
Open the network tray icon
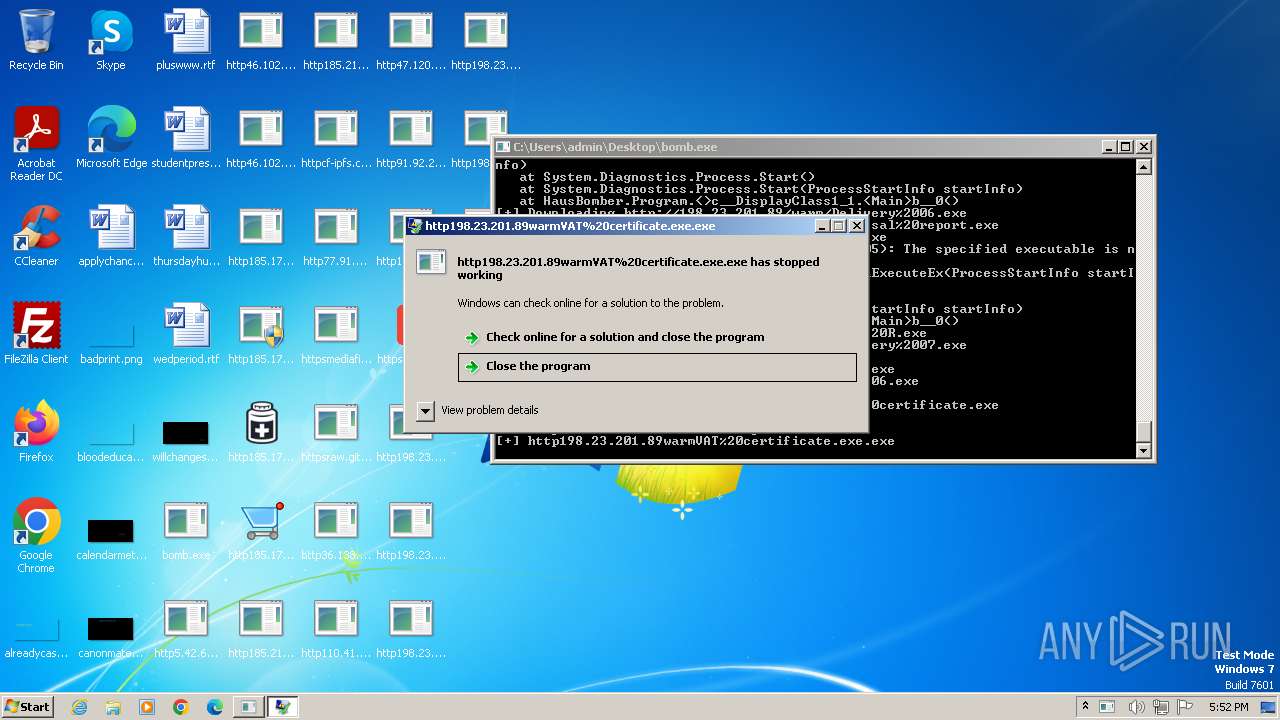click(1162, 707)
